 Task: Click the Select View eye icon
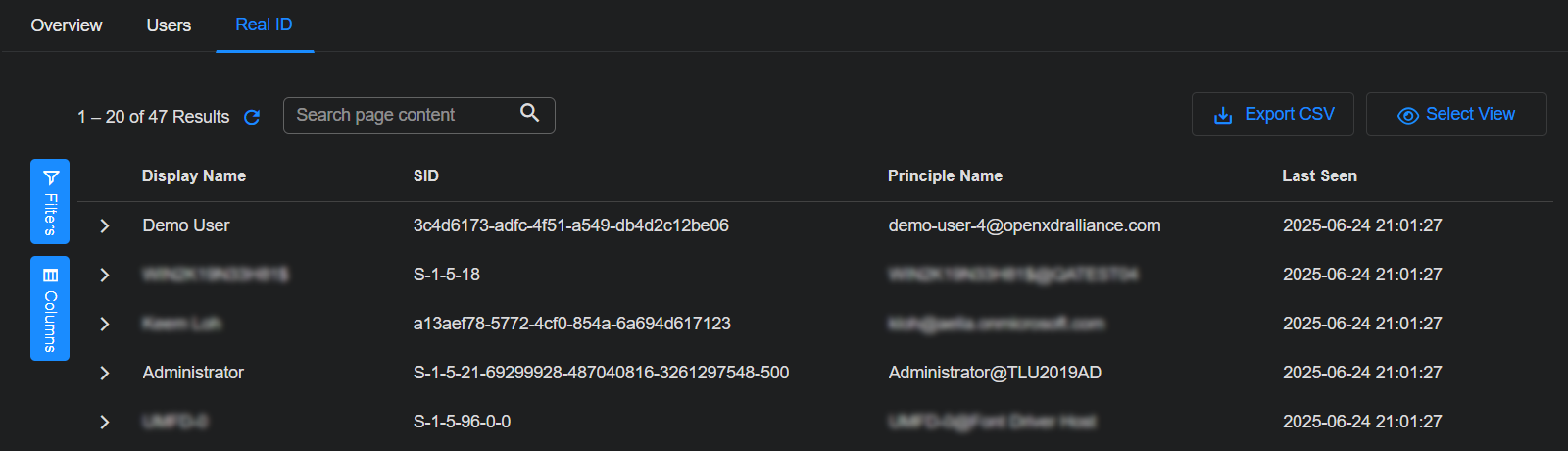1407,115
